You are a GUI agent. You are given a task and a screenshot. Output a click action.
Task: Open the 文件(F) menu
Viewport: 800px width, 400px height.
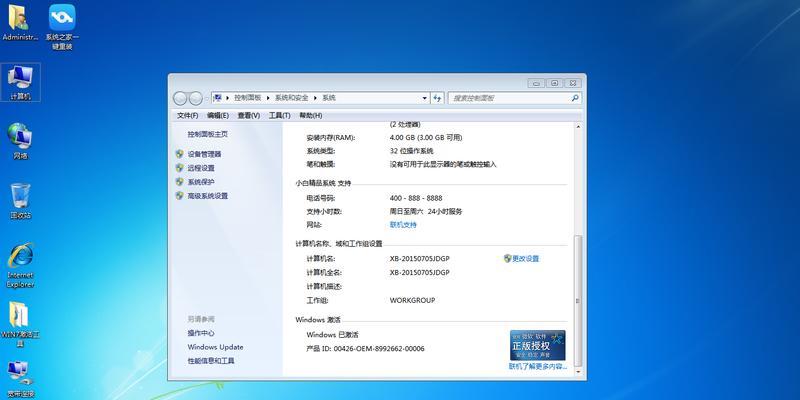click(187, 115)
